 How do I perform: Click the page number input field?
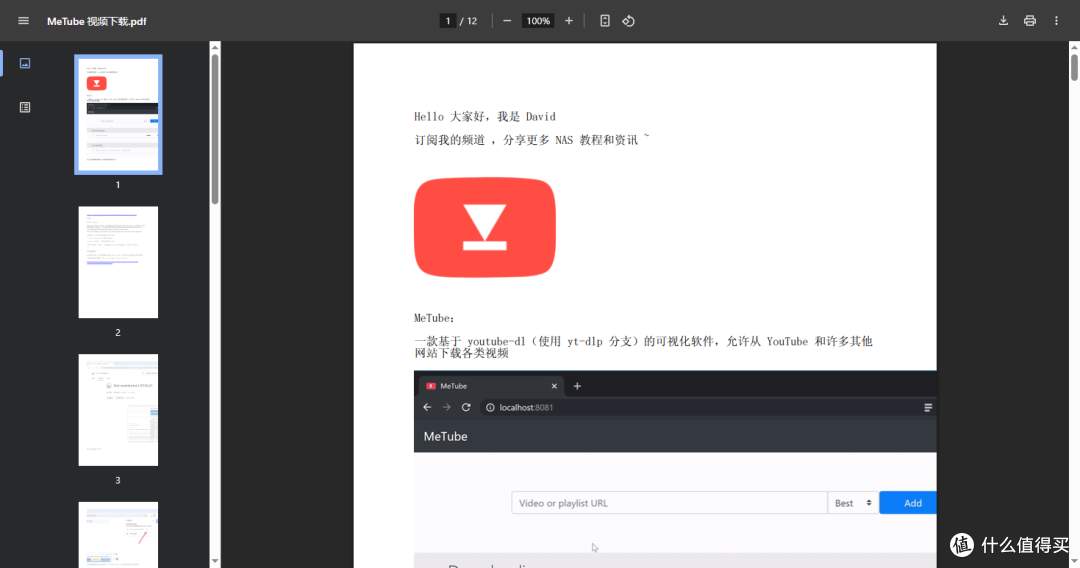(448, 21)
